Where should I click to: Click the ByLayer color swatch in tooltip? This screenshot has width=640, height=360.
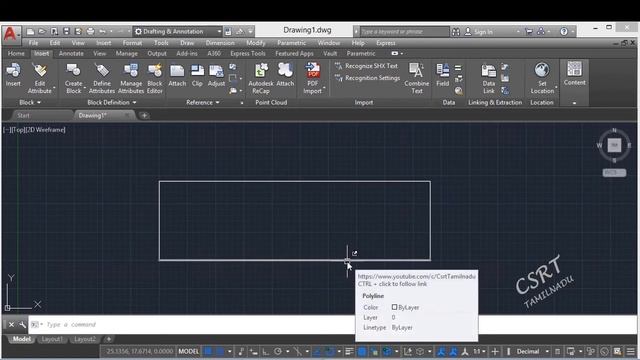coord(394,307)
